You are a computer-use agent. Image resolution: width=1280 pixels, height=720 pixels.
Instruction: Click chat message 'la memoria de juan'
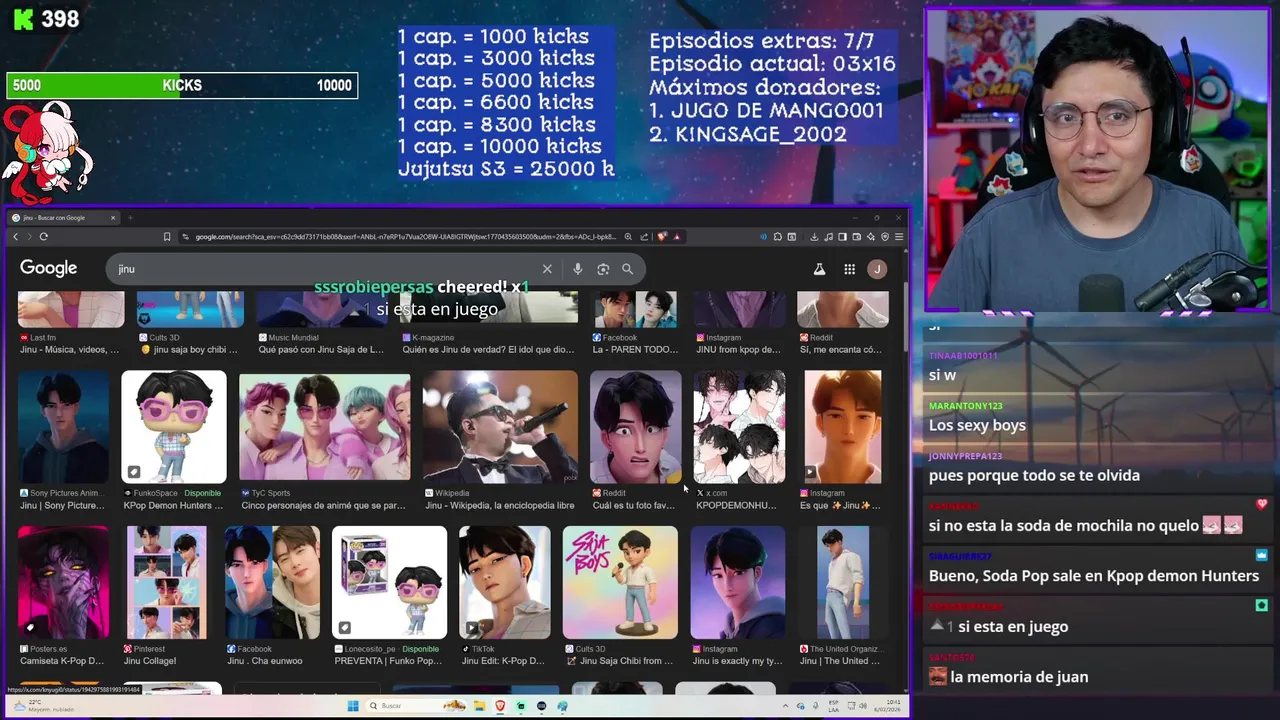(1019, 677)
